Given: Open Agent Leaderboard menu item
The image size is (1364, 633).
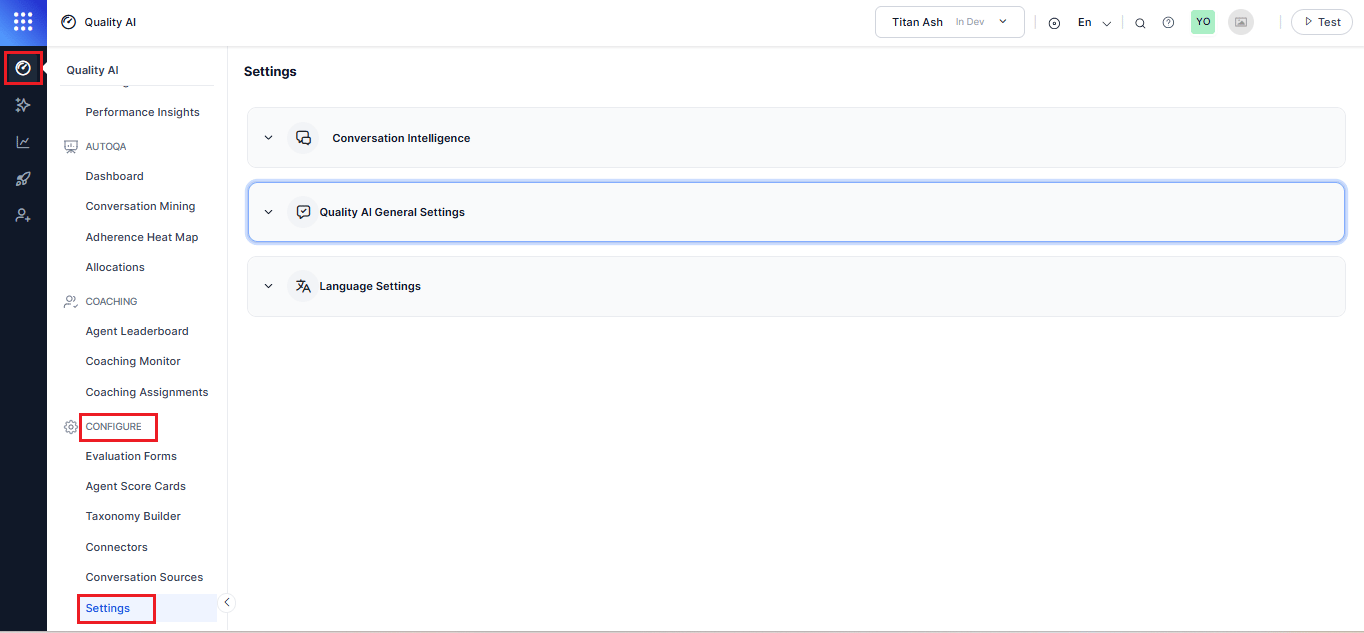Looking at the screenshot, I should click(x=137, y=331).
